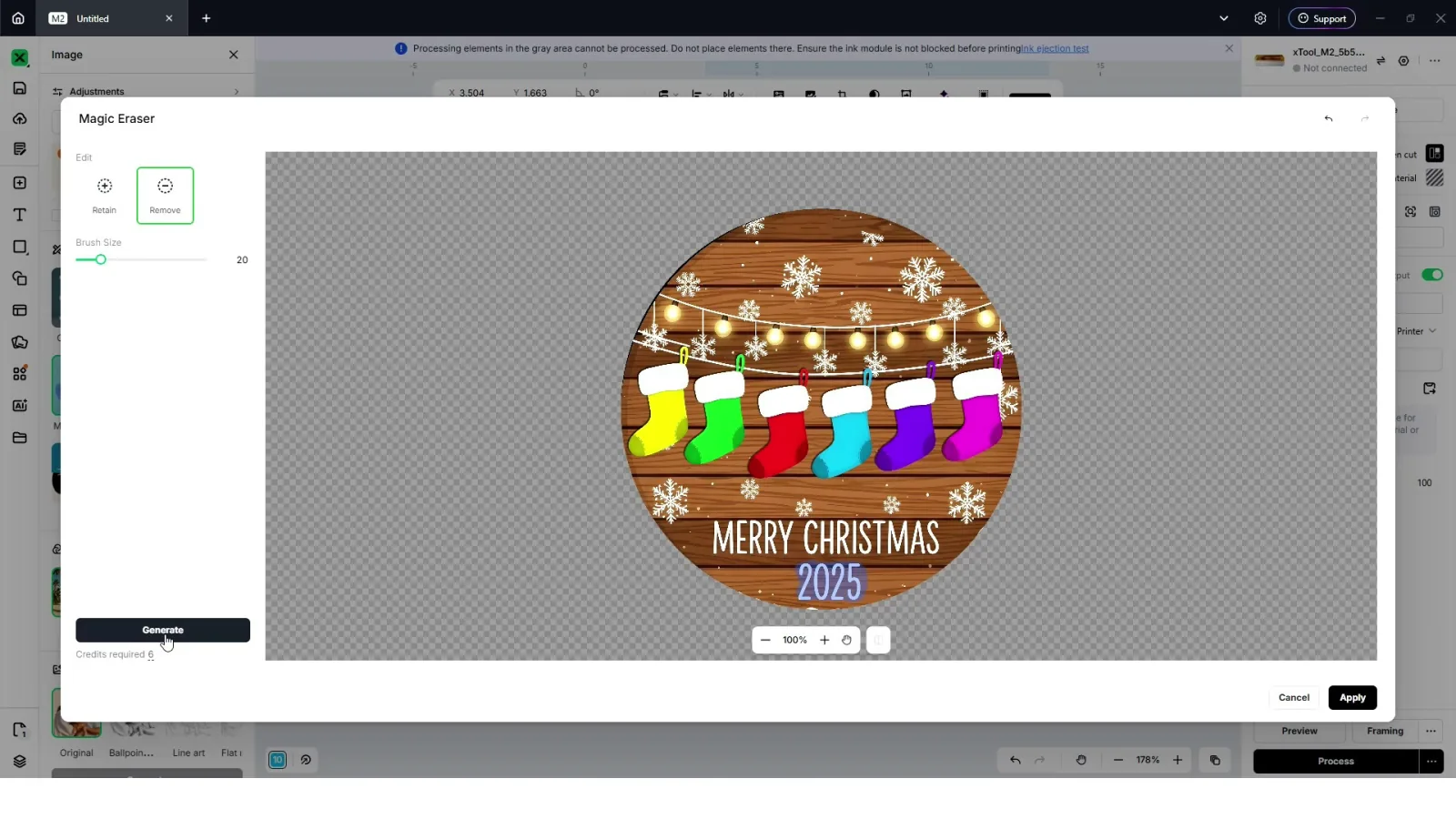Expand the Adjustments section
The height and width of the screenshot is (819, 1456).
pyautogui.click(x=146, y=91)
